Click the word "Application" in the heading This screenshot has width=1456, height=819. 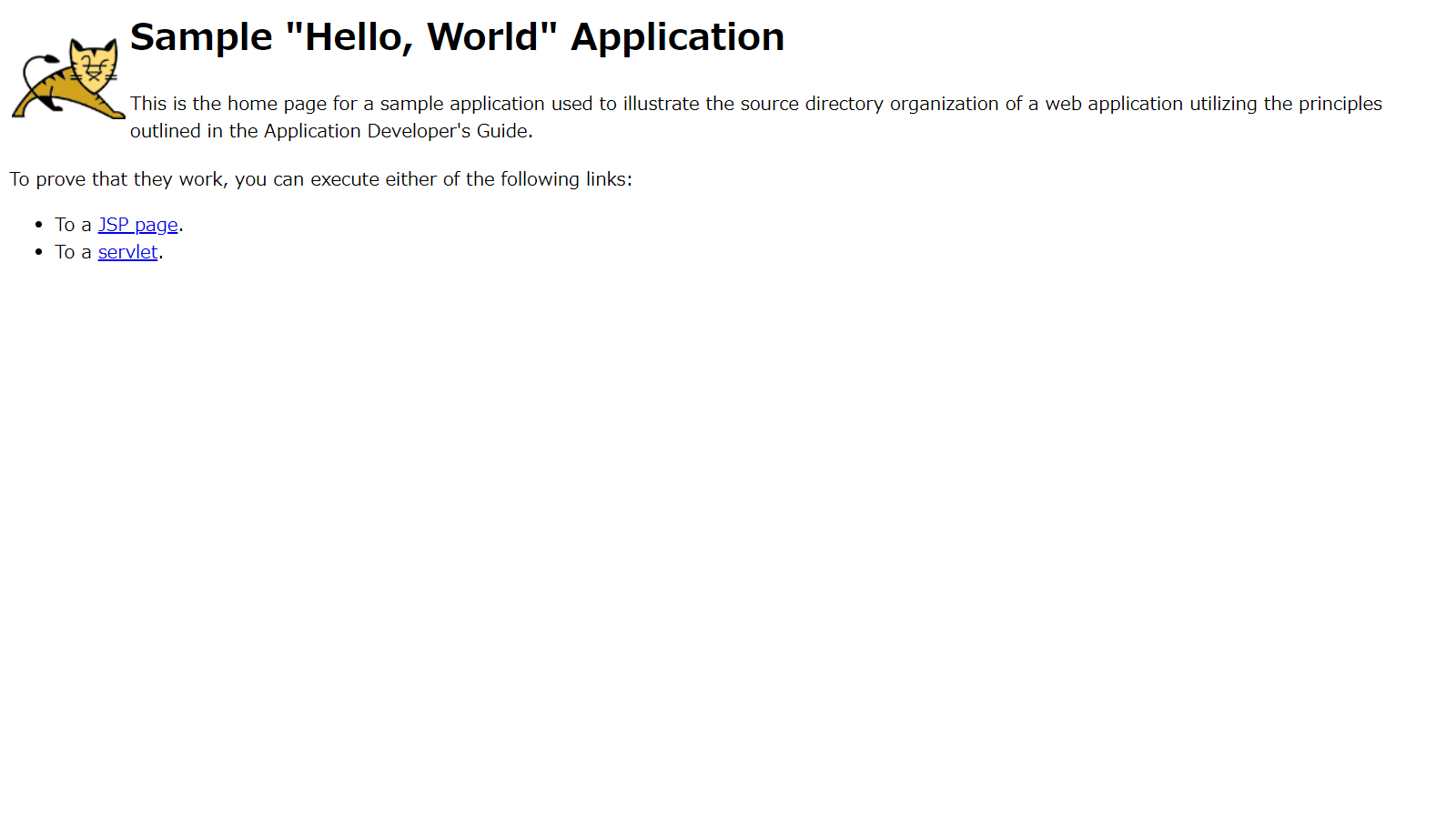click(677, 37)
